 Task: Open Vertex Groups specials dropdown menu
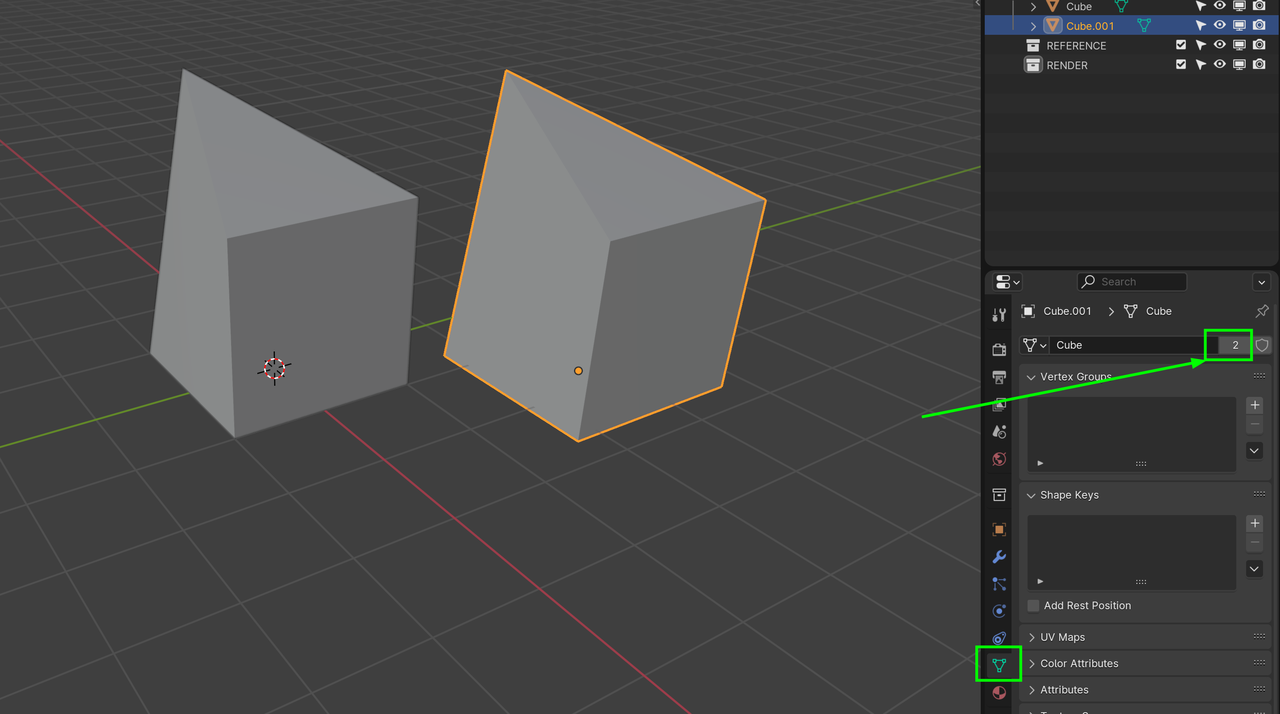point(1255,451)
